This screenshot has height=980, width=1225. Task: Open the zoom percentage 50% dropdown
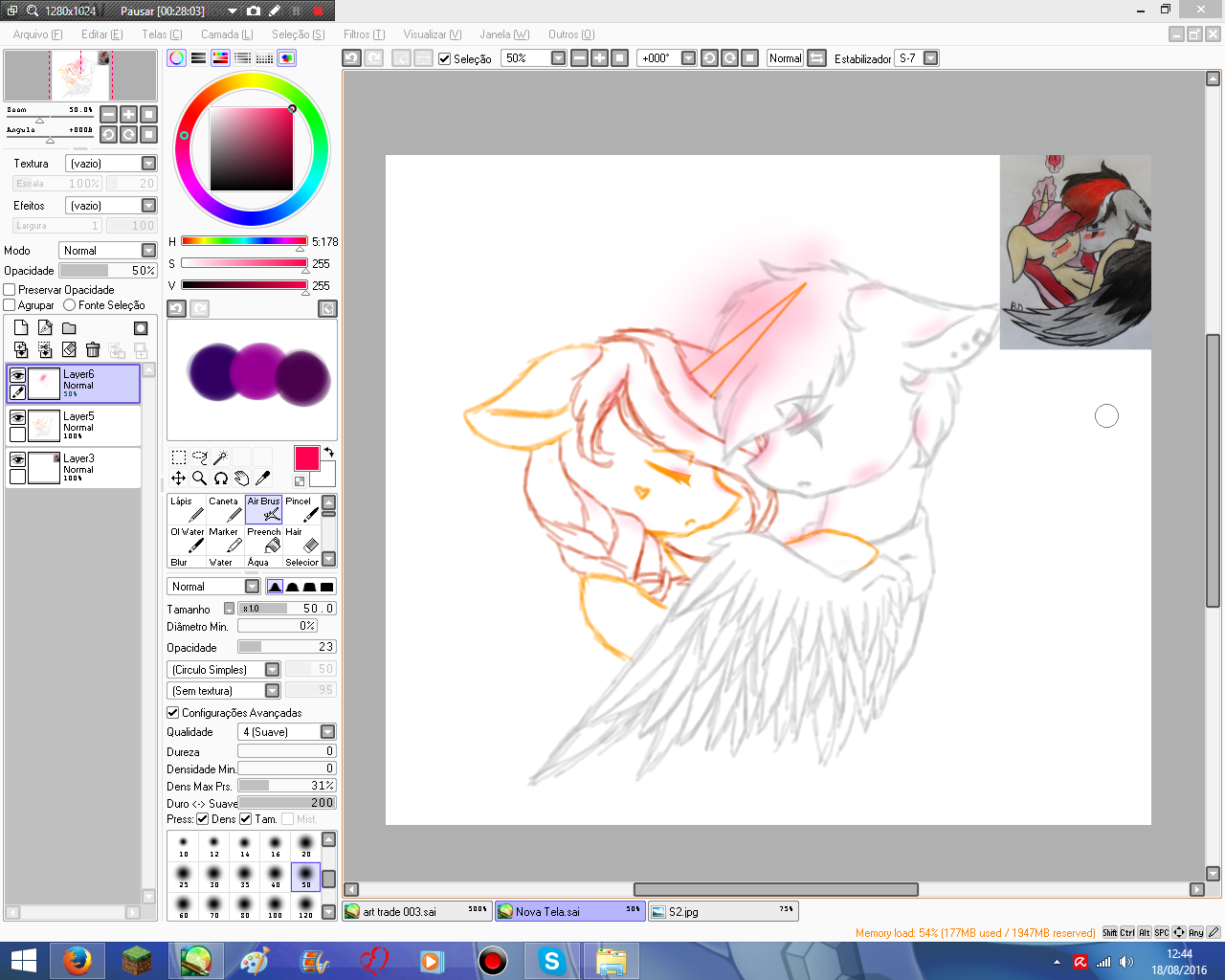tap(534, 57)
